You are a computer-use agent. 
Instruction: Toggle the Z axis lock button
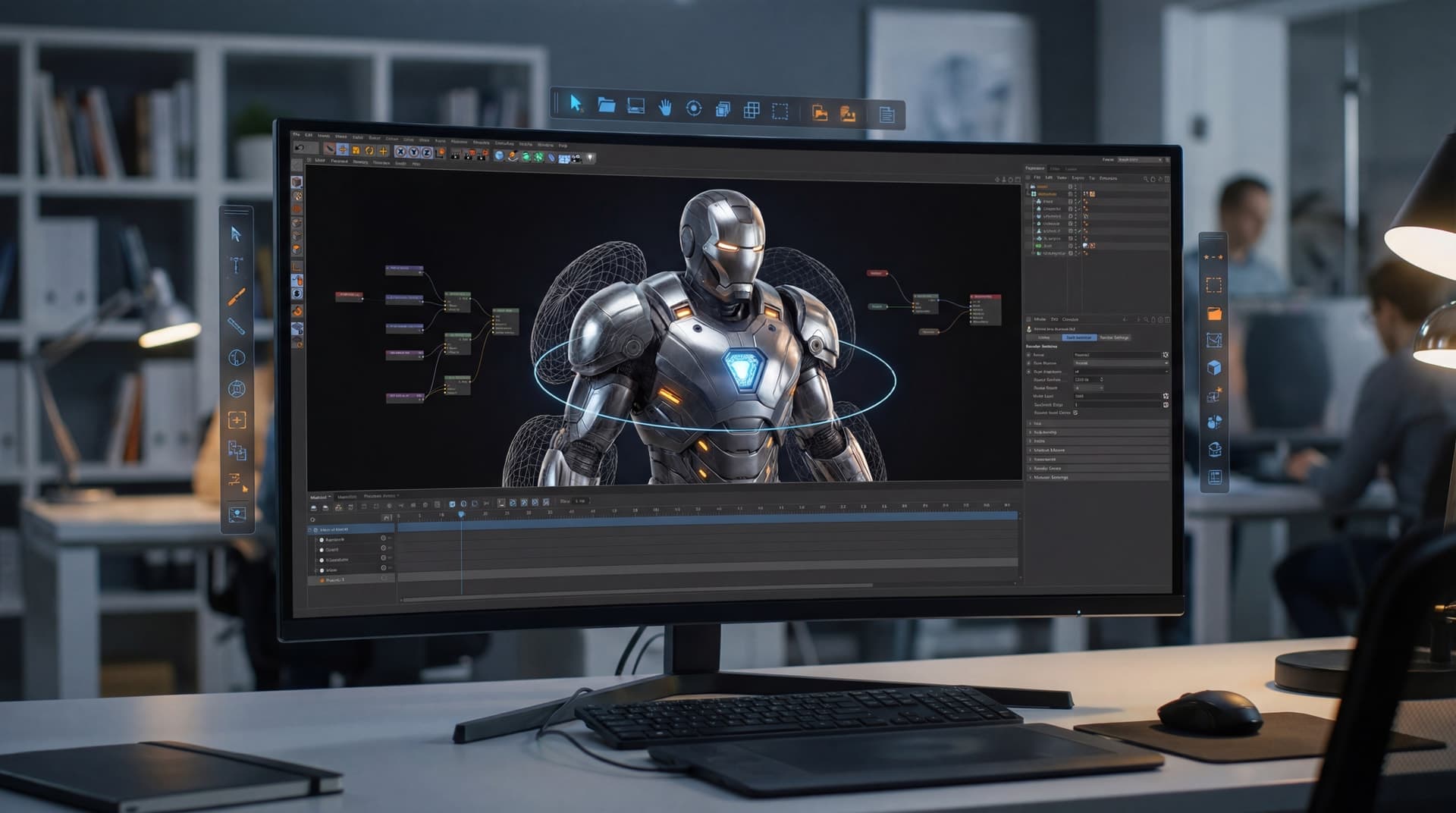point(426,152)
